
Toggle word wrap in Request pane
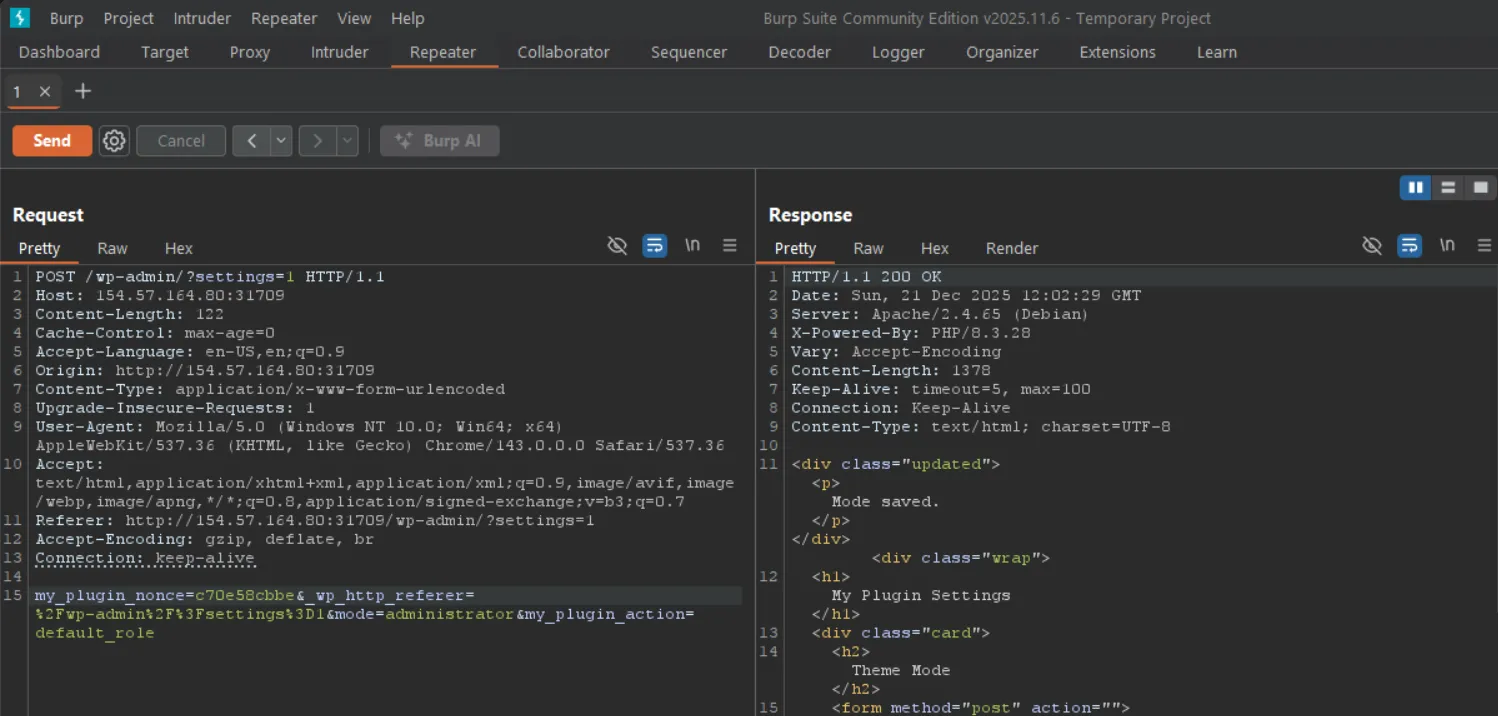(655, 245)
